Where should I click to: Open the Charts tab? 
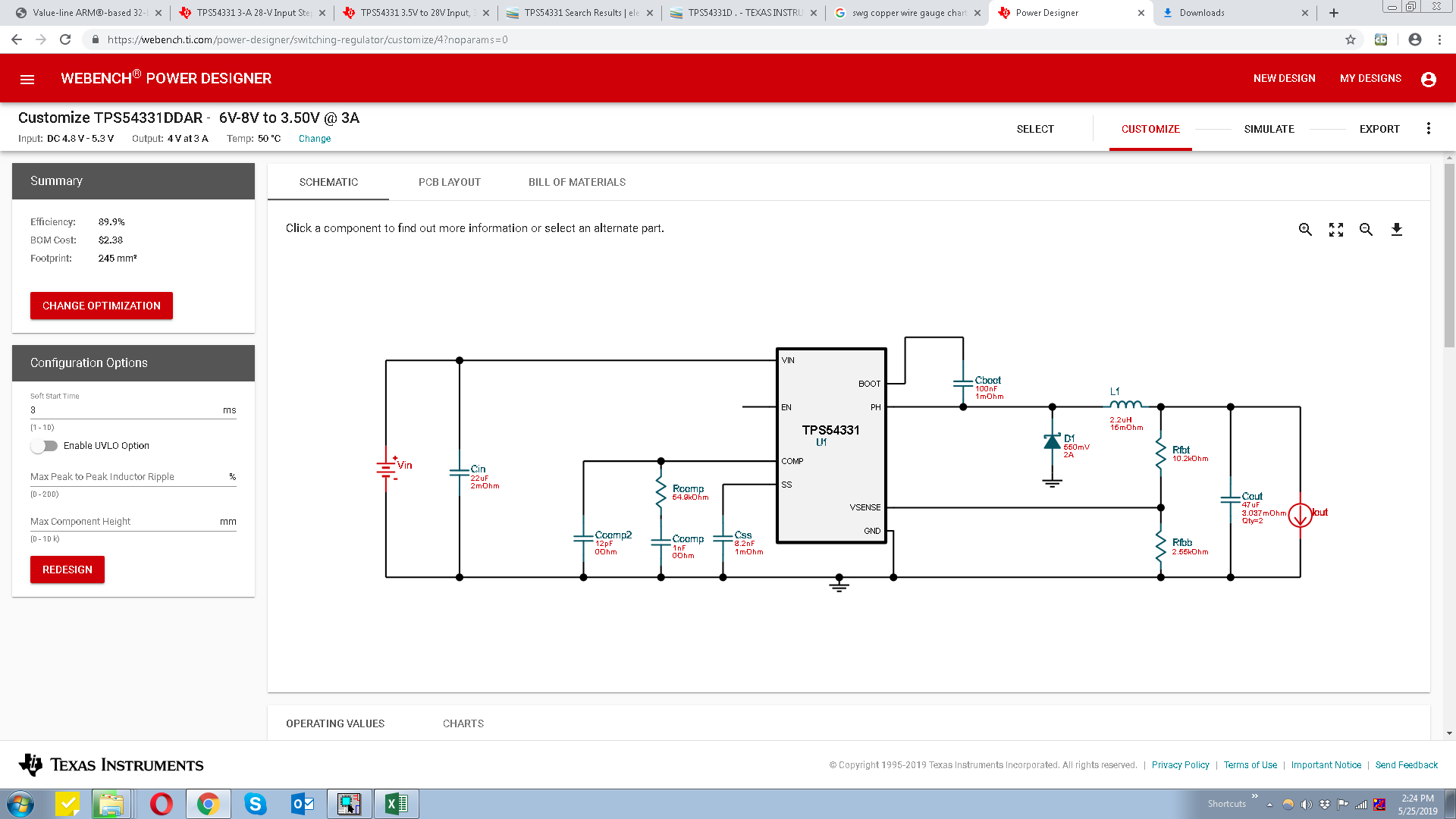coord(463,723)
